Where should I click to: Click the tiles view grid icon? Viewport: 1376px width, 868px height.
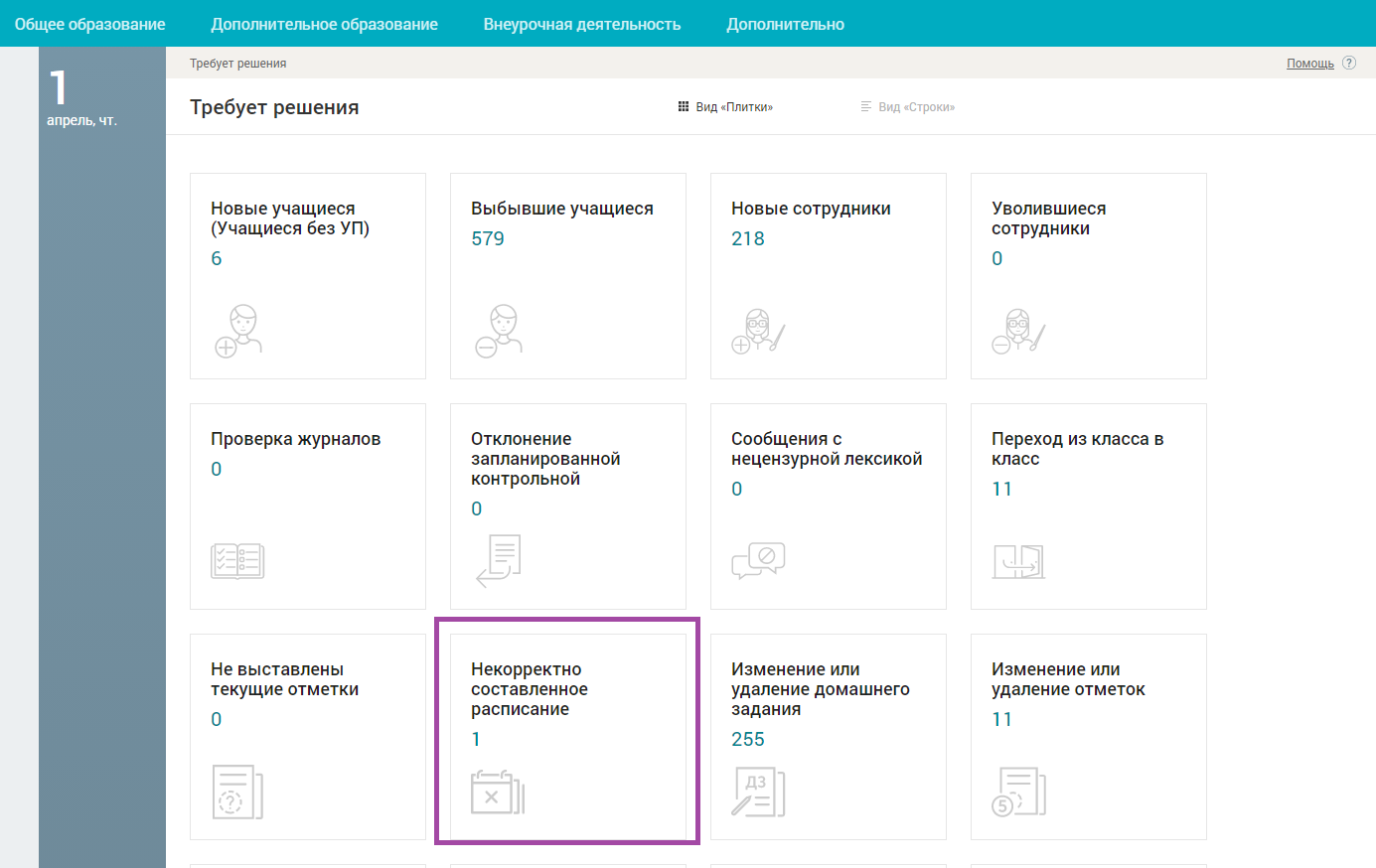coord(684,106)
